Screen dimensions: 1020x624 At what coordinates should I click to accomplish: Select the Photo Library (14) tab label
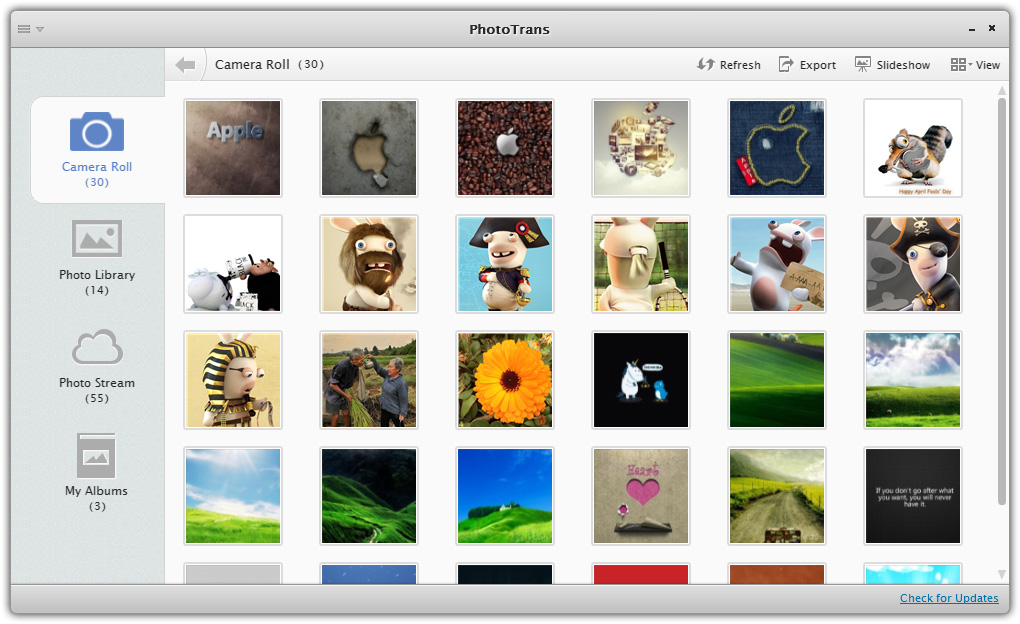coord(97,282)
